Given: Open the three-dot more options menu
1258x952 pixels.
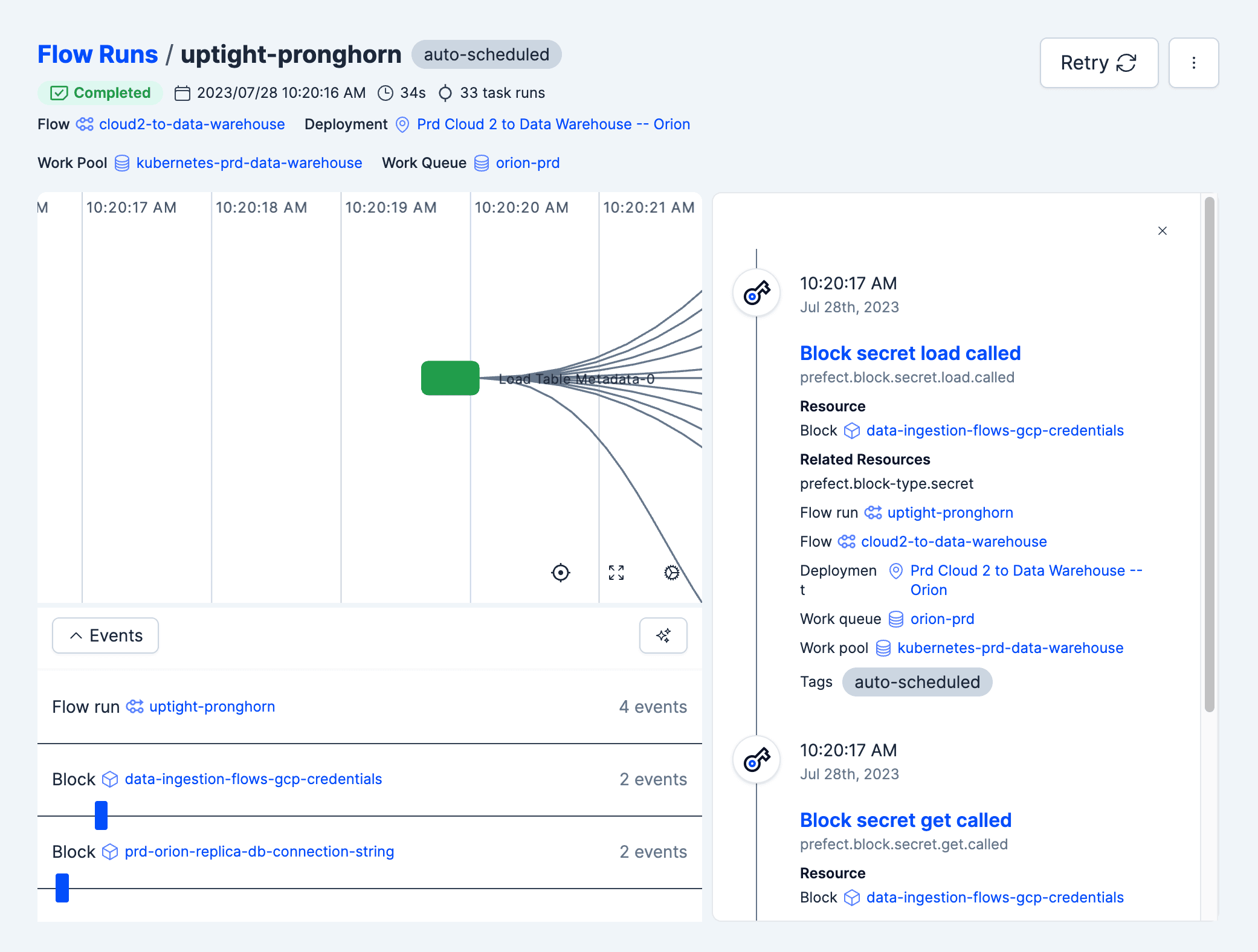Looking at the screenshot, I should (1193, 63).
